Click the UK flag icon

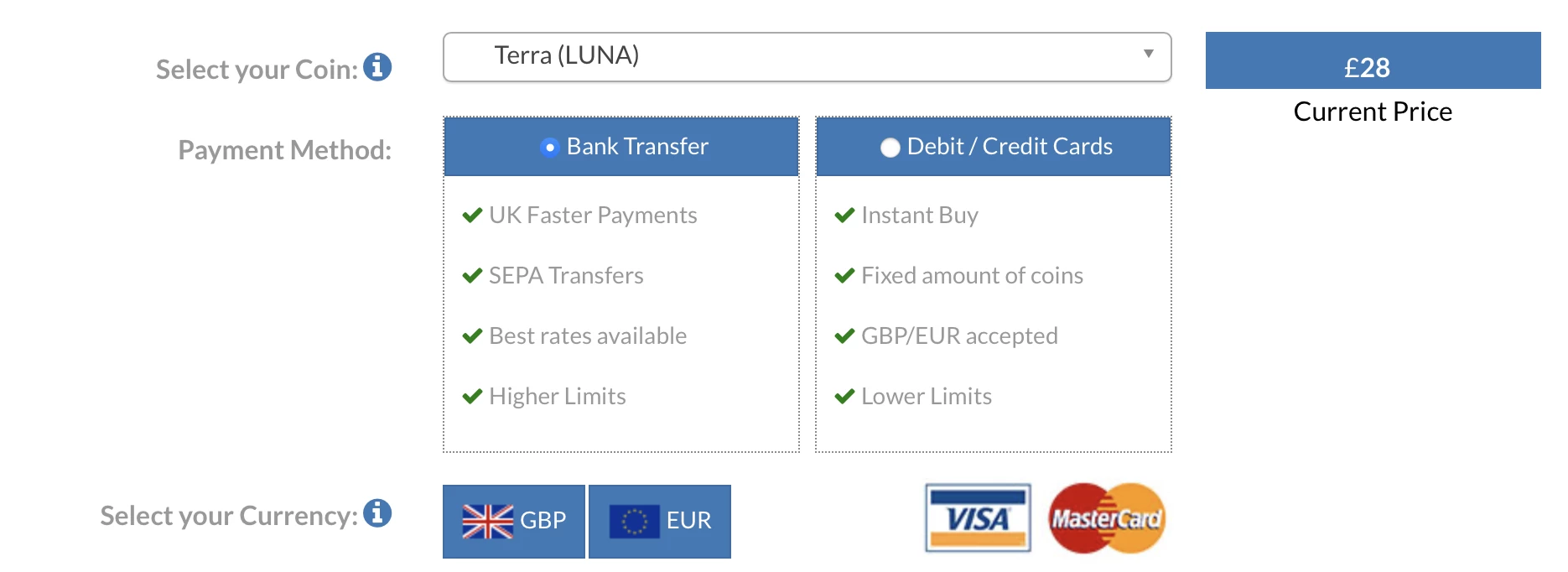[487, 521]
